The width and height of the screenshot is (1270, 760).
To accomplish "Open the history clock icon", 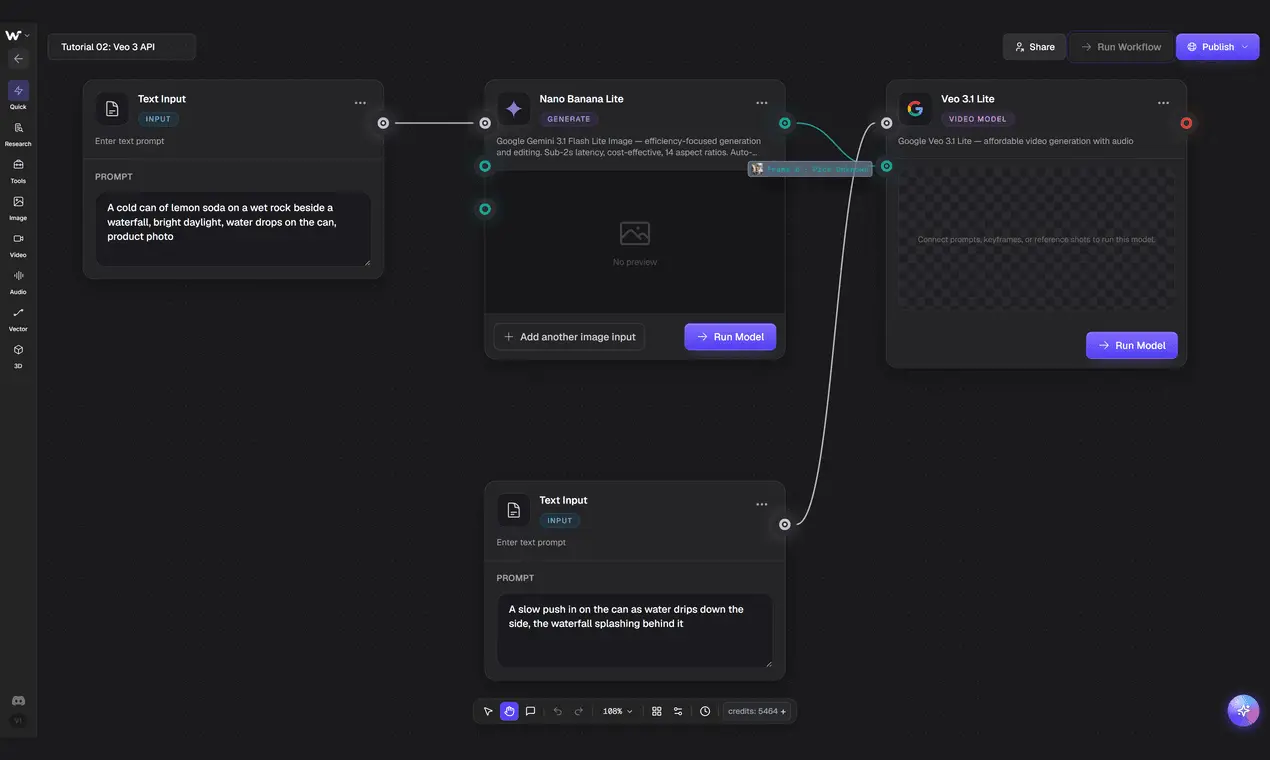I will click(x=705, y=711).
